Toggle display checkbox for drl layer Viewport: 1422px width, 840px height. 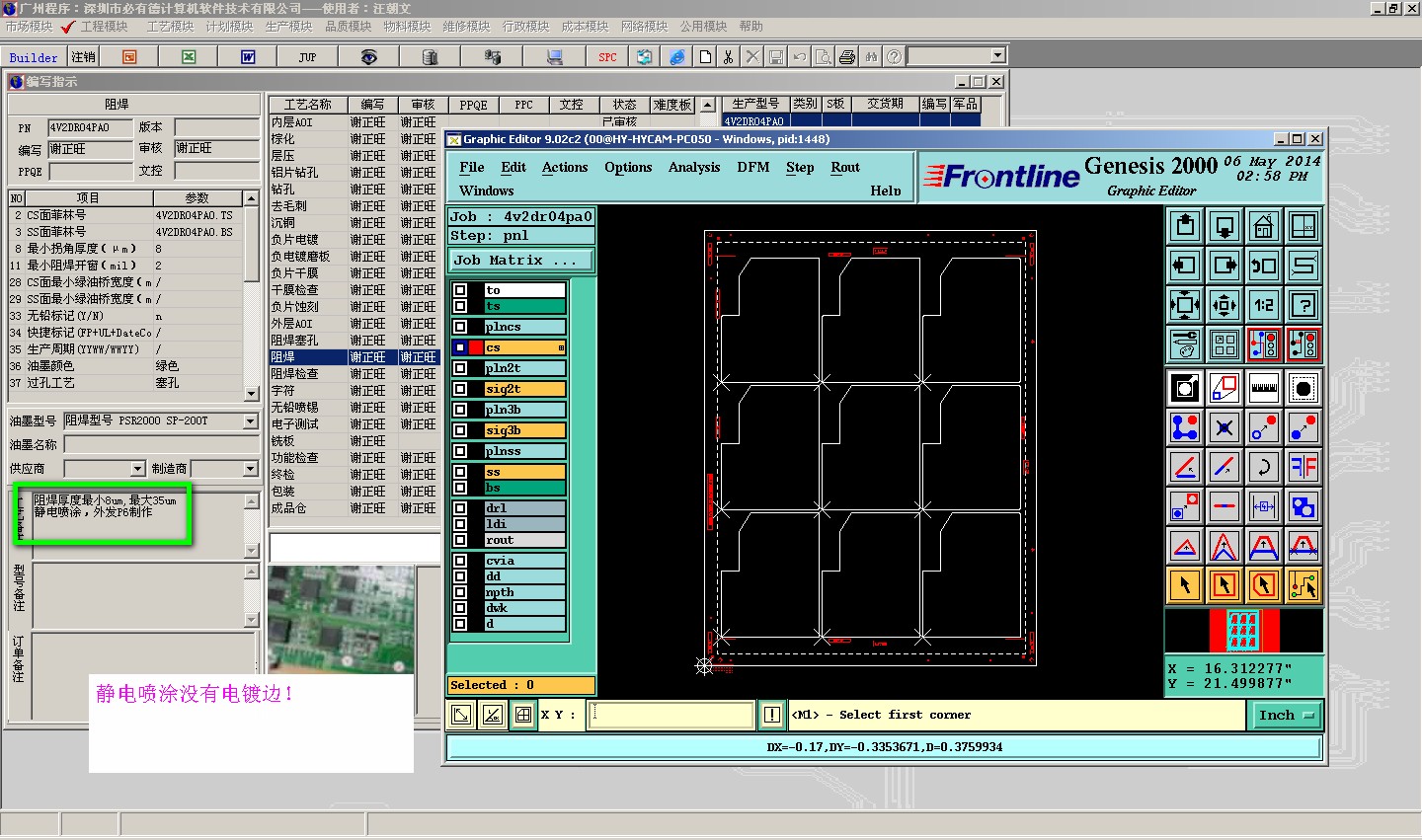point(460,508)
